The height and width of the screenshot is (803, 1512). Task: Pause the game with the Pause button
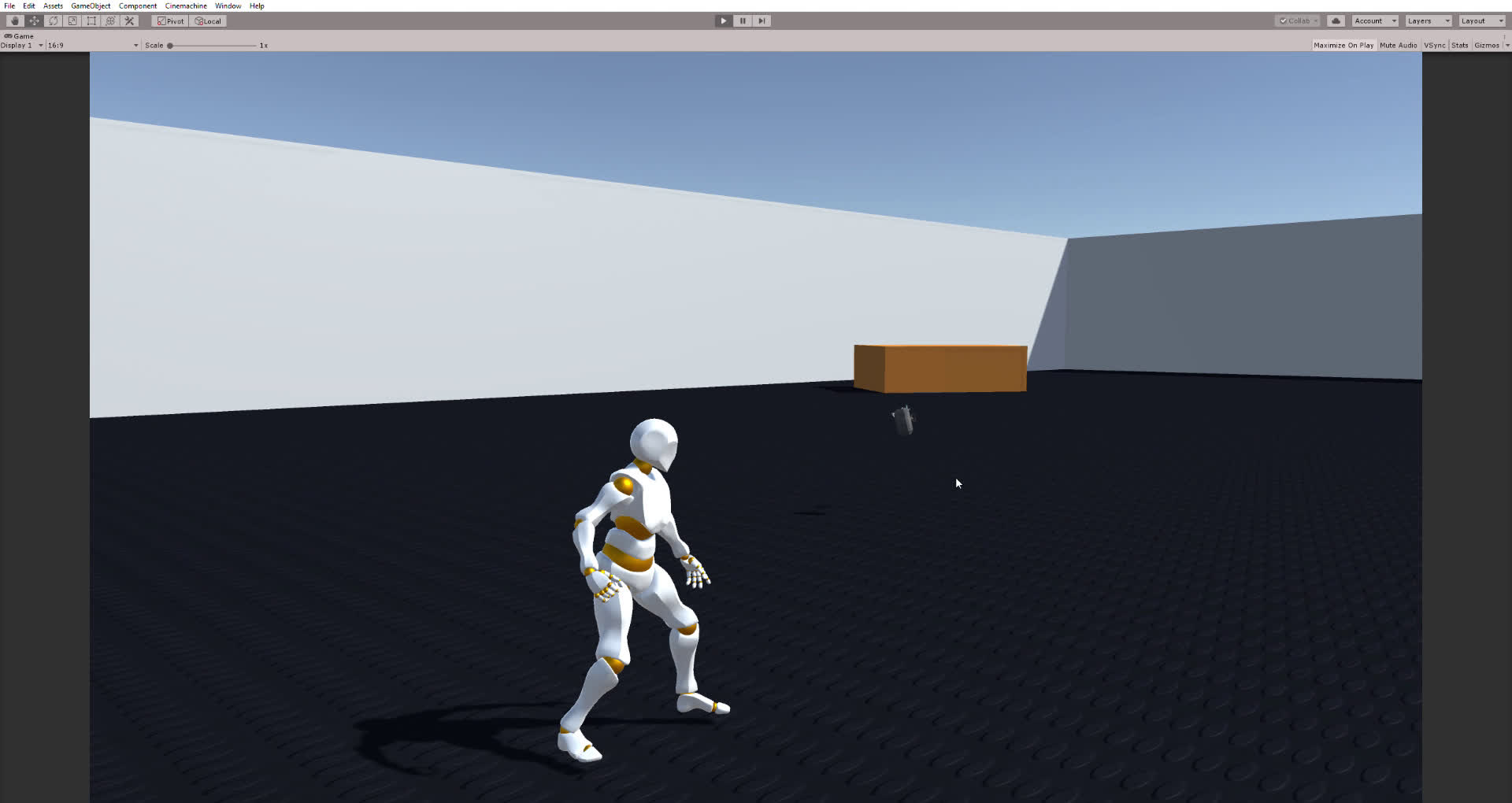coord(743,21)
